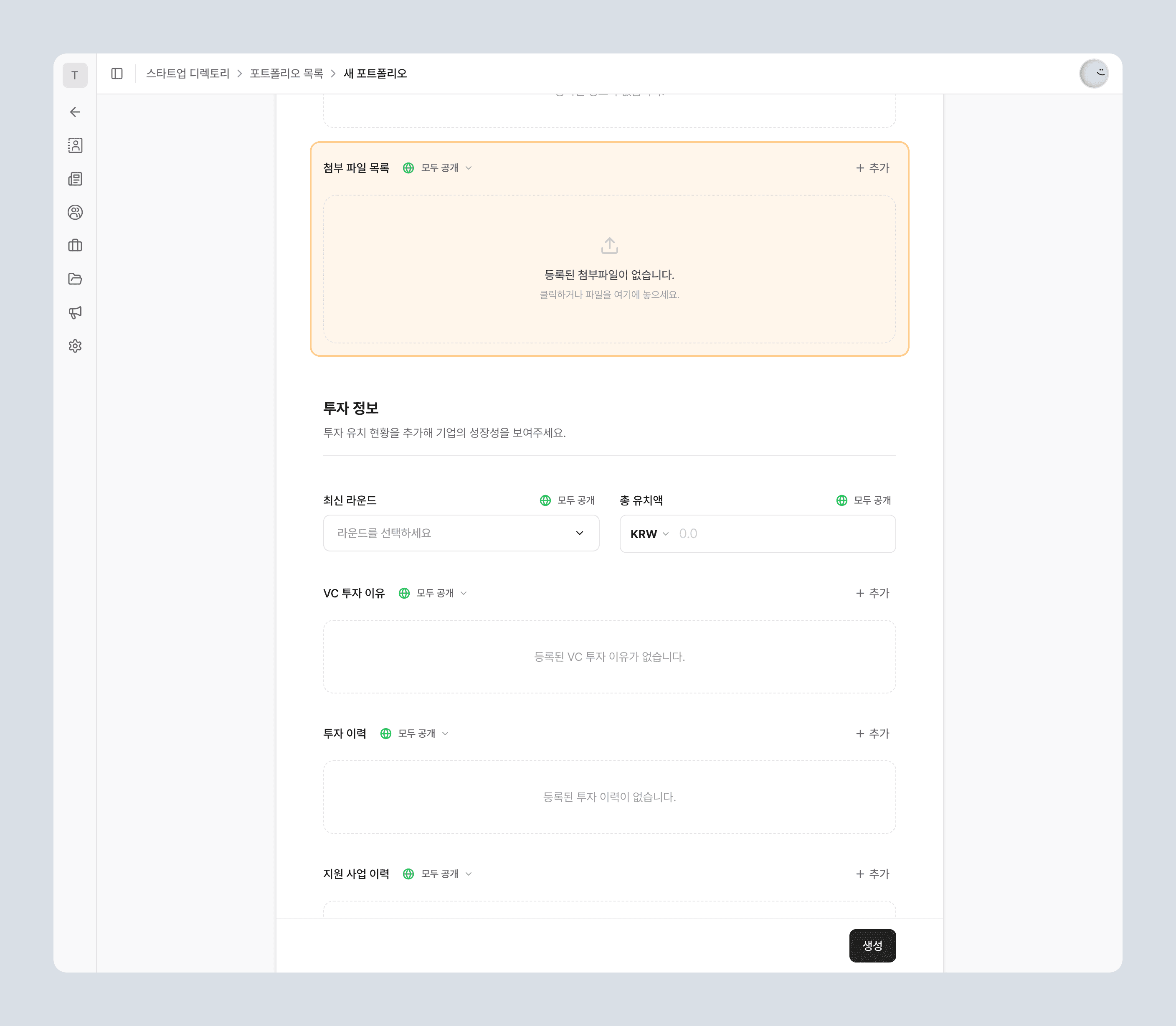Open visibility dropdown for 투자 이력
The width and height of the screenshot is (1176, 1026).
coord(416,734)
